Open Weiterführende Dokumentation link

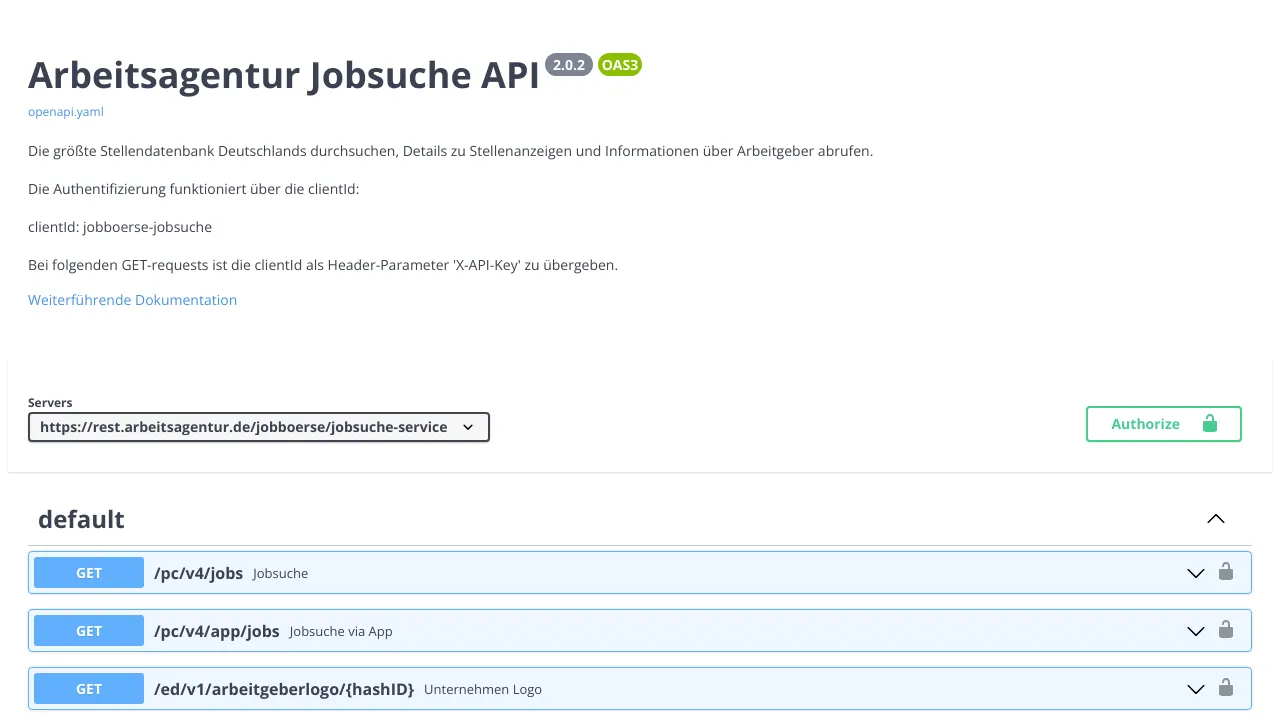[x=132, y=300]
